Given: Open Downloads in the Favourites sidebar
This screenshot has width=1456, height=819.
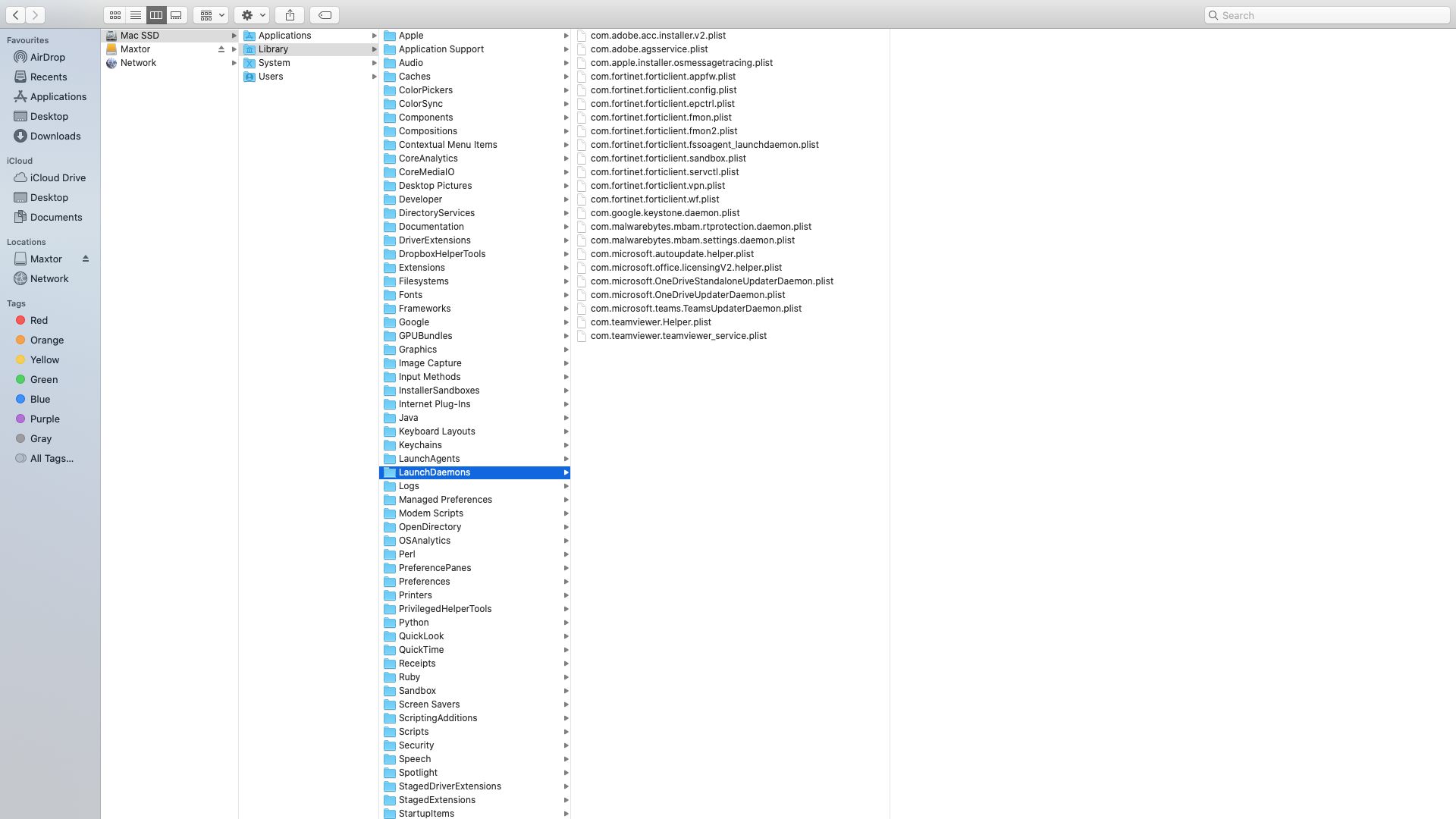Looking at the screenshot, I should click(x=55, y=136).
